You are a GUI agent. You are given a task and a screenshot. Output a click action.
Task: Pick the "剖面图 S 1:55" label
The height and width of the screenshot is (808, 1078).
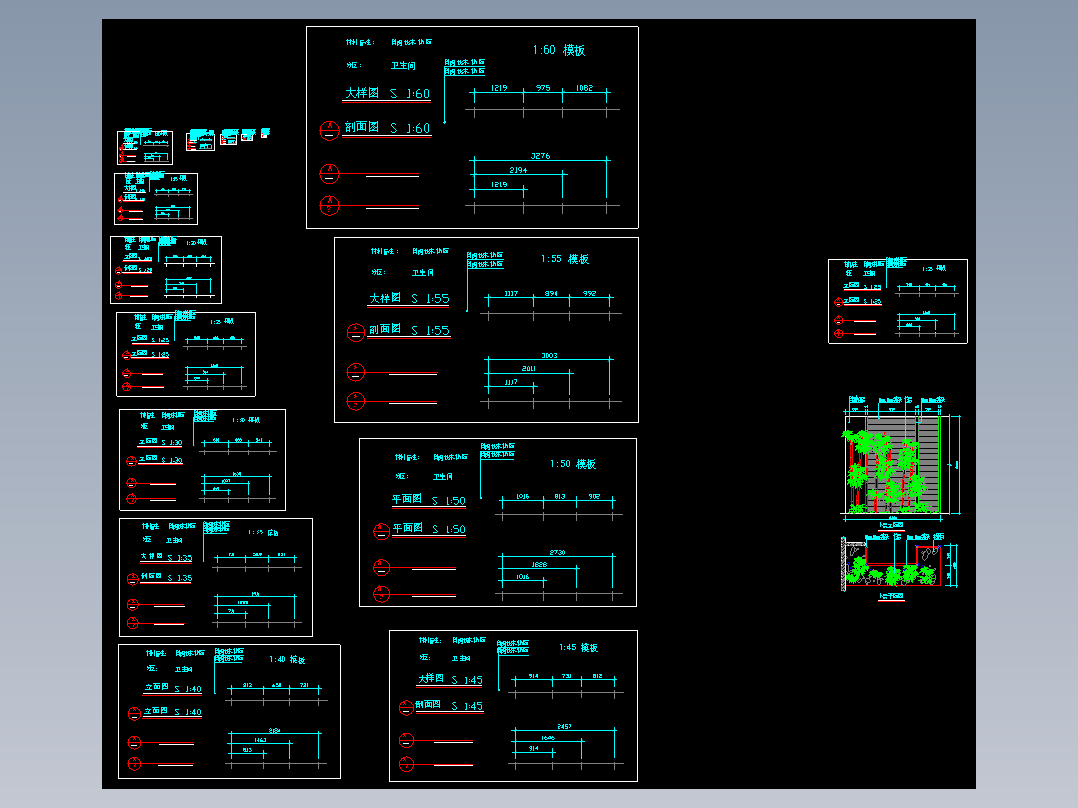409,330
